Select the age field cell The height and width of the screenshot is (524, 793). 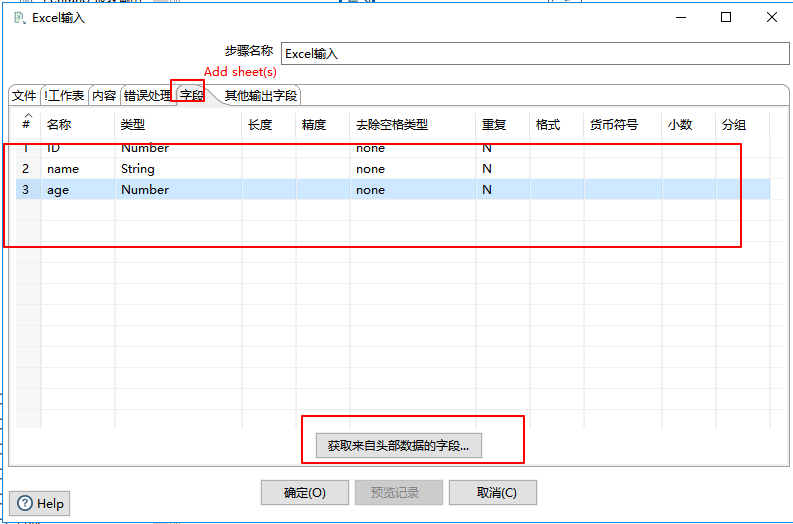point(78,190)
